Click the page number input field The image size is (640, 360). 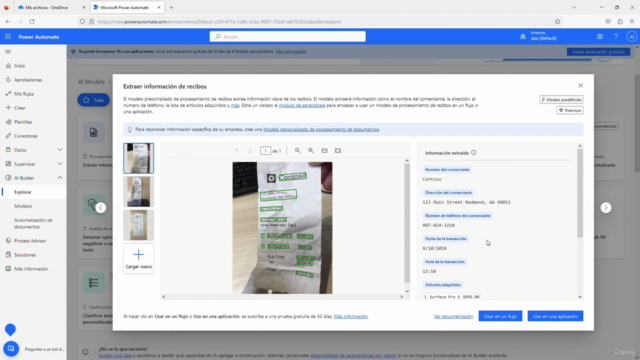click(x=265, y=151)
